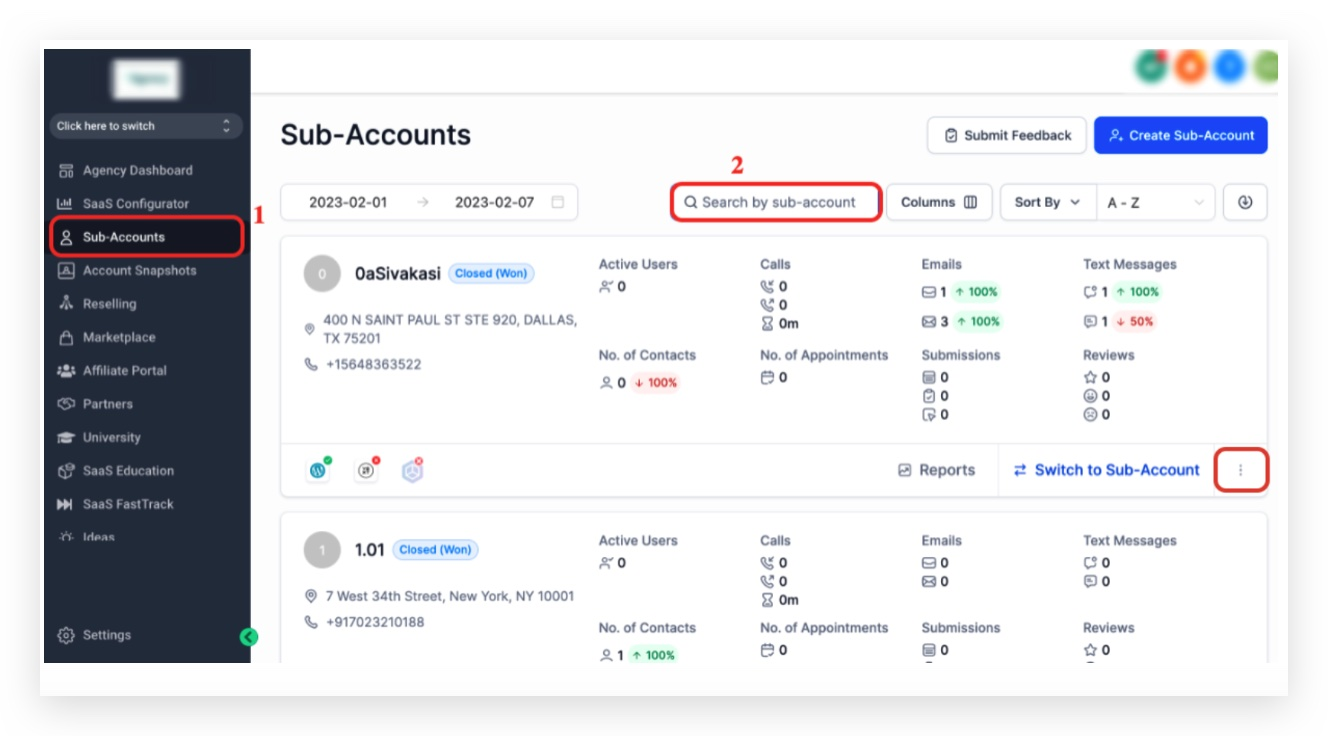This screenshot has height=736, width=1328.
Task: Click the WordPress icon on 0aSivakasi card
Action: [x=319, y=470]
